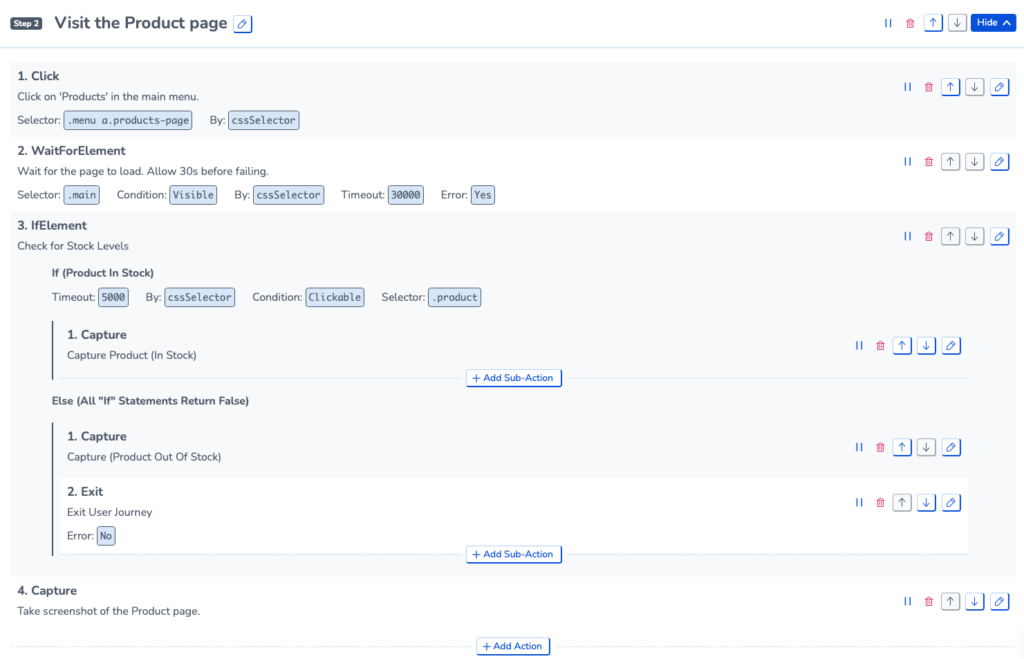Click 'Take screenshot of the Product page.' description
1024x659 pixels.
tap(108, 611)
